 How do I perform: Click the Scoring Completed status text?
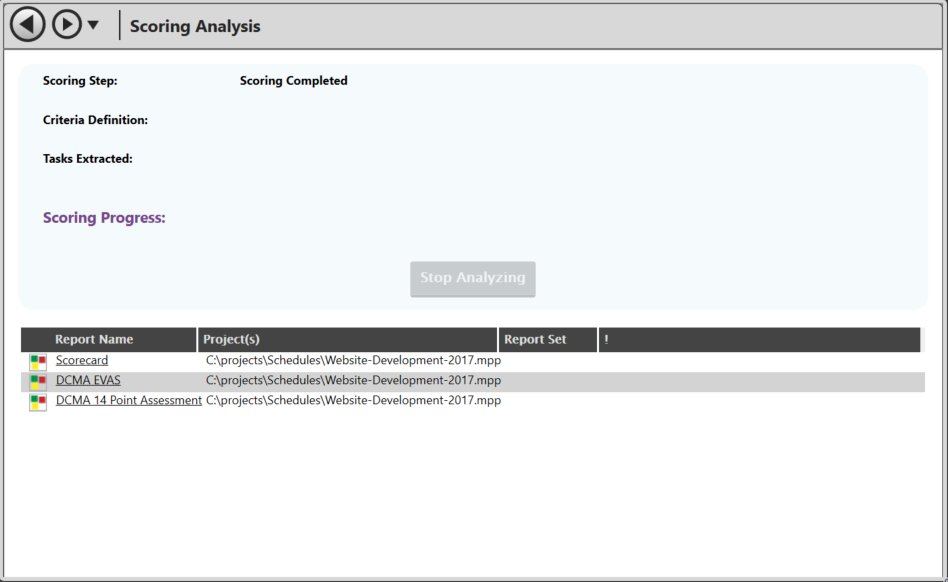(294, 81)
